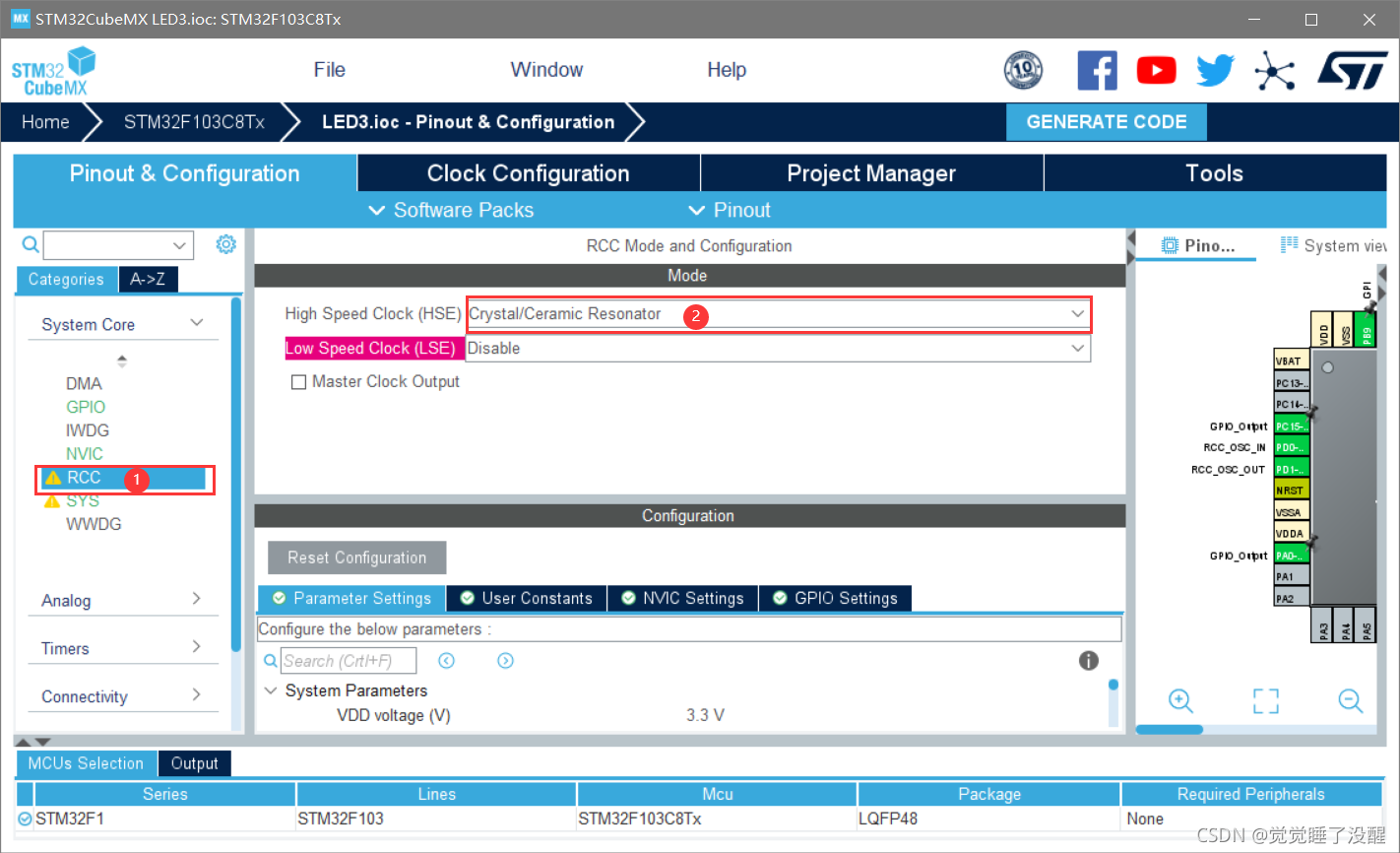Select the NVIC item
The height and width of the screenshot is (853, 1400).
(85, 454)
